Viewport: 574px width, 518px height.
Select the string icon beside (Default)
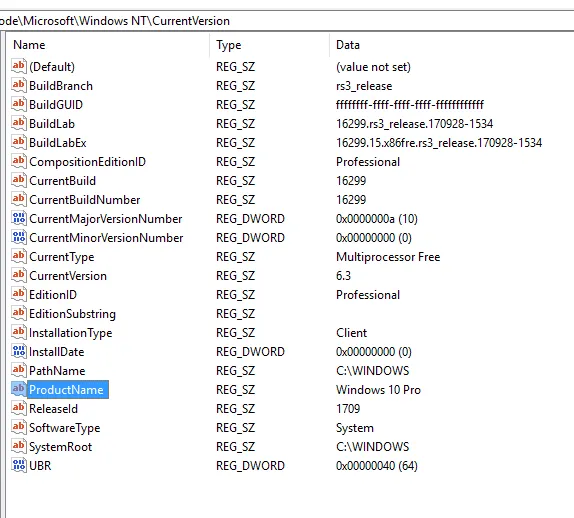(x=19, y=66)
